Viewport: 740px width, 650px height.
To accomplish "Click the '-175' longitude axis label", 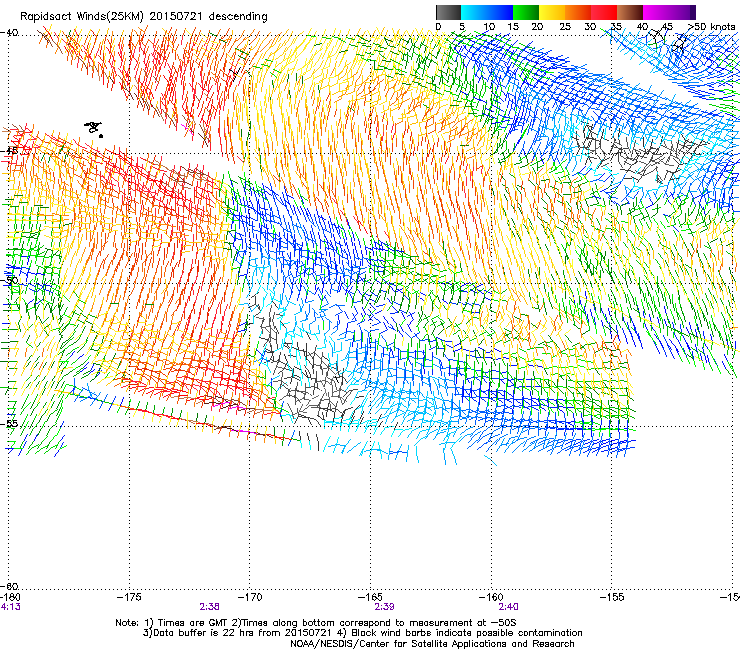I will click(129, 597).
